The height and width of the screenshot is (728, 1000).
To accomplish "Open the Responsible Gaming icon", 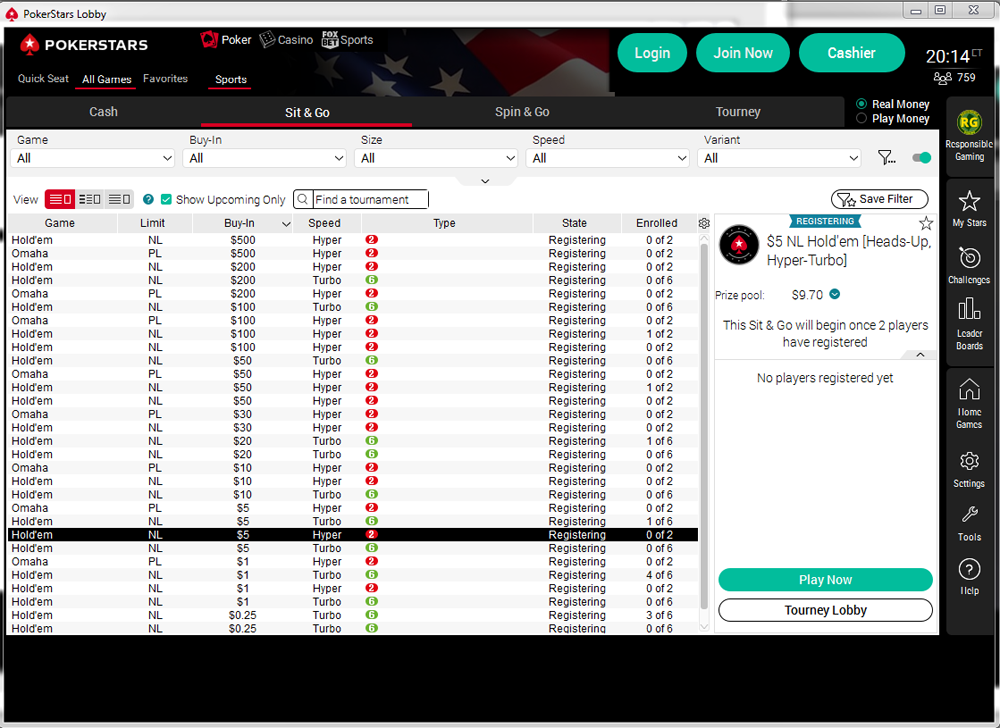I will click(969, 122).
